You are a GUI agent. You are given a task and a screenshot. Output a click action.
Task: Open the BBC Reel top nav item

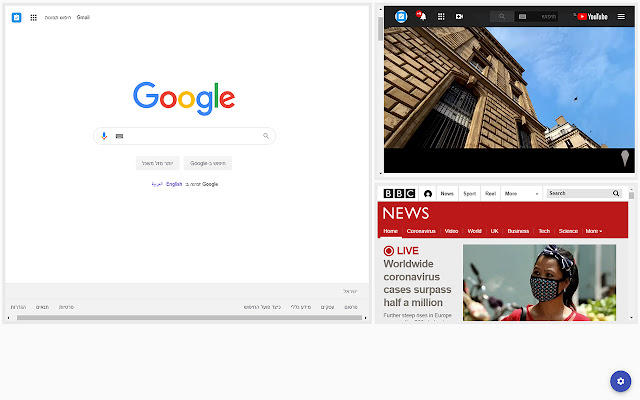(x=490, y=193)
